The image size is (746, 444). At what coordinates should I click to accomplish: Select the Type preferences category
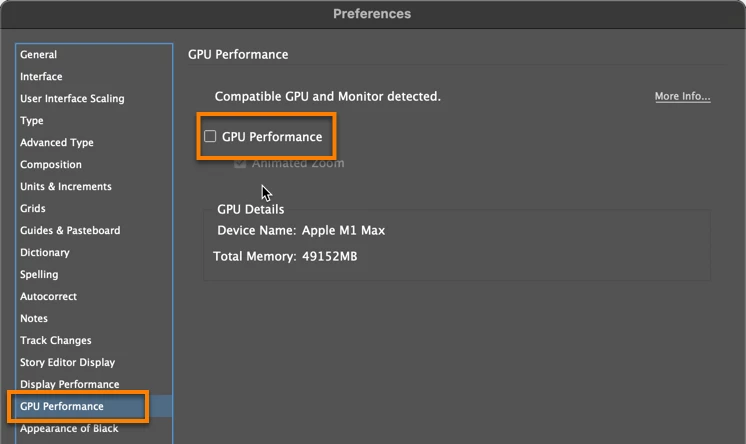pyautogui.click(x=31, y=120)
